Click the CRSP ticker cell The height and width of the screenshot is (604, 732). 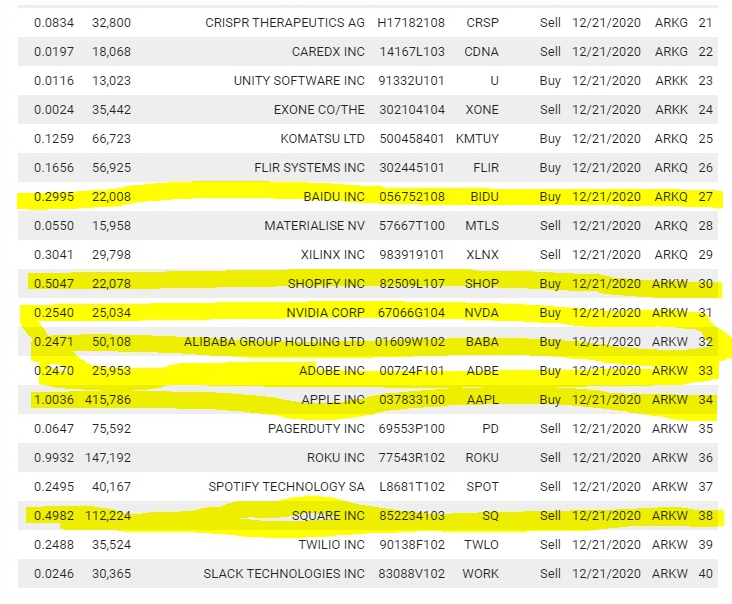pyautogui.click(x=482, y=22)
